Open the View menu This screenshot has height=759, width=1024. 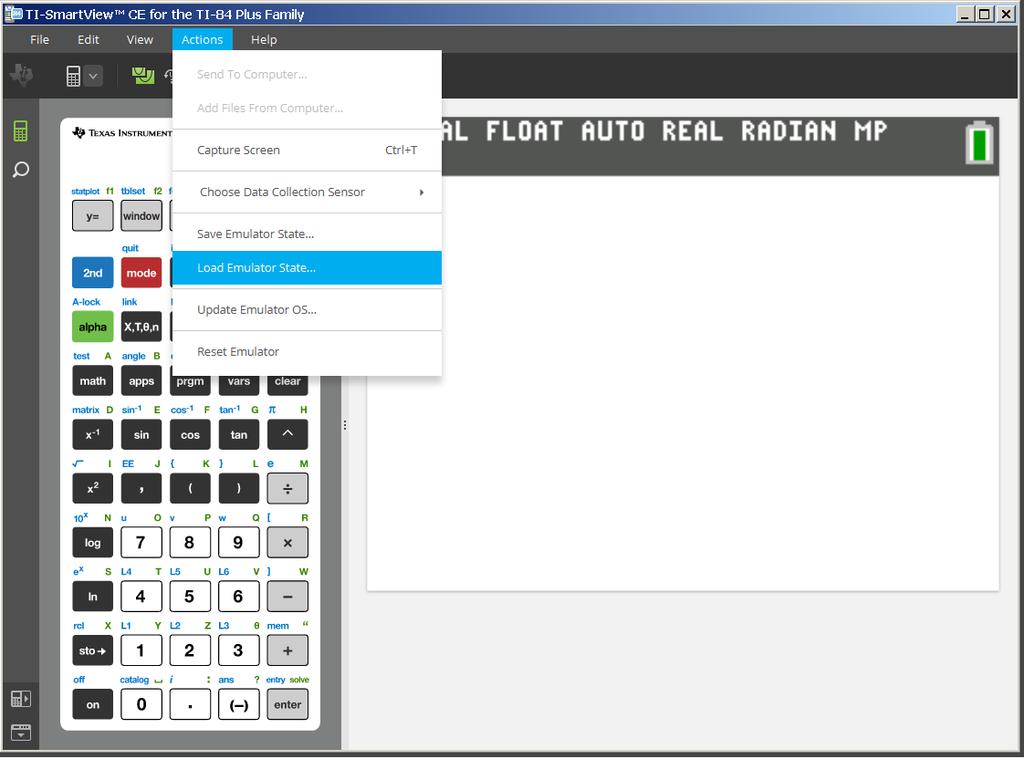140,40
